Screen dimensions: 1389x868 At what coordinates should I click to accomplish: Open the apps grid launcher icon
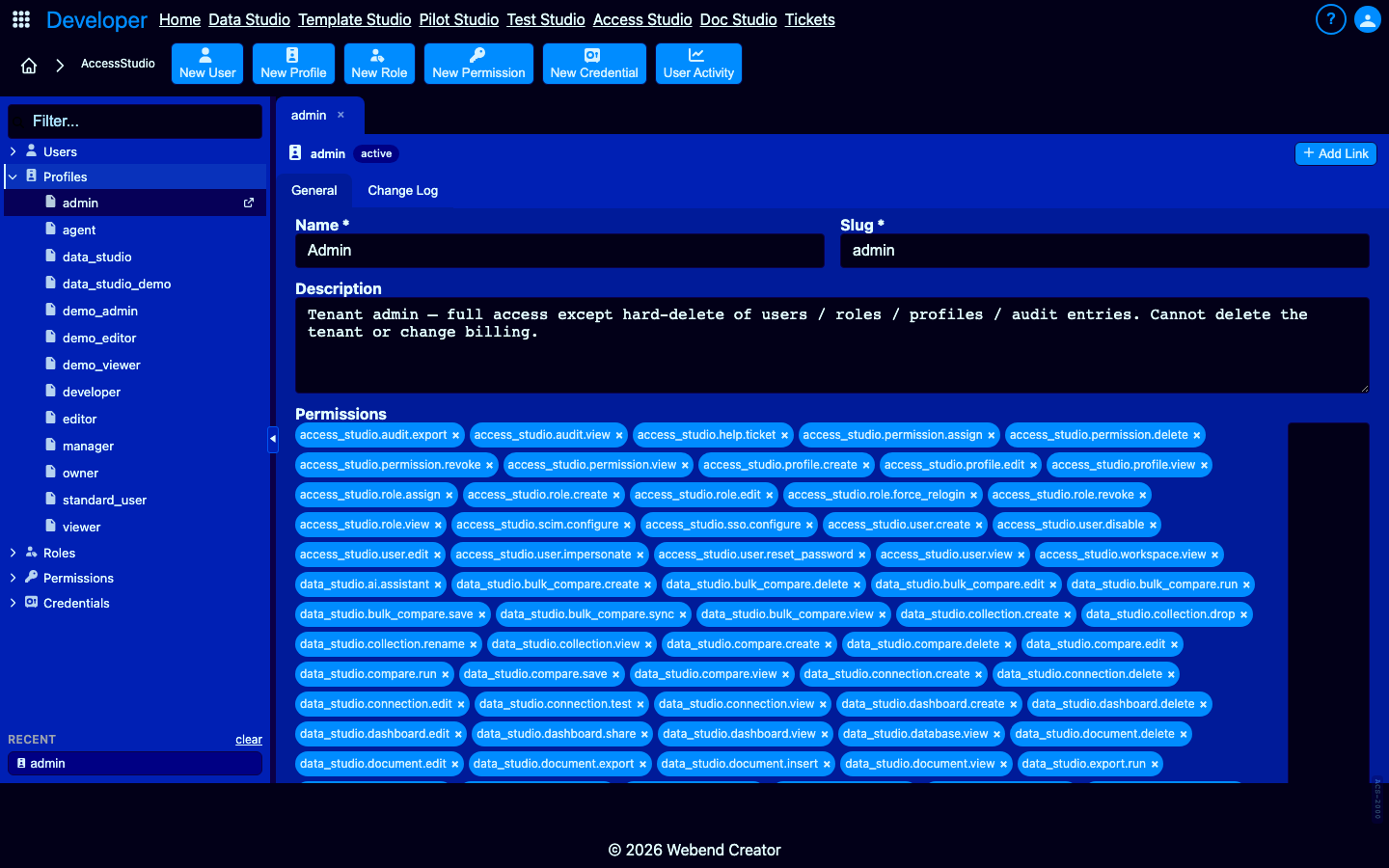pos(21,19)
